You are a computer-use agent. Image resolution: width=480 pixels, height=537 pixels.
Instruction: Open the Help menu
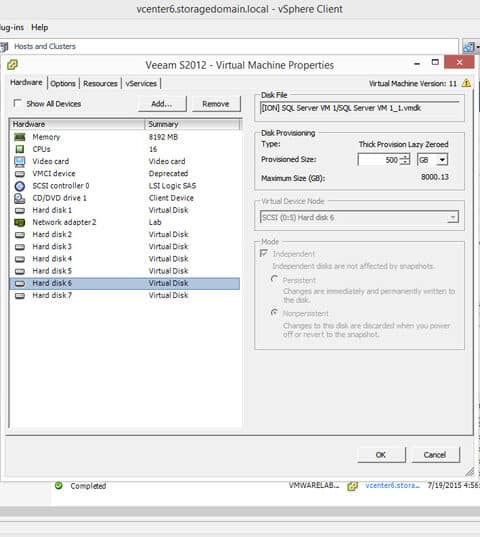tap(40, 27)
